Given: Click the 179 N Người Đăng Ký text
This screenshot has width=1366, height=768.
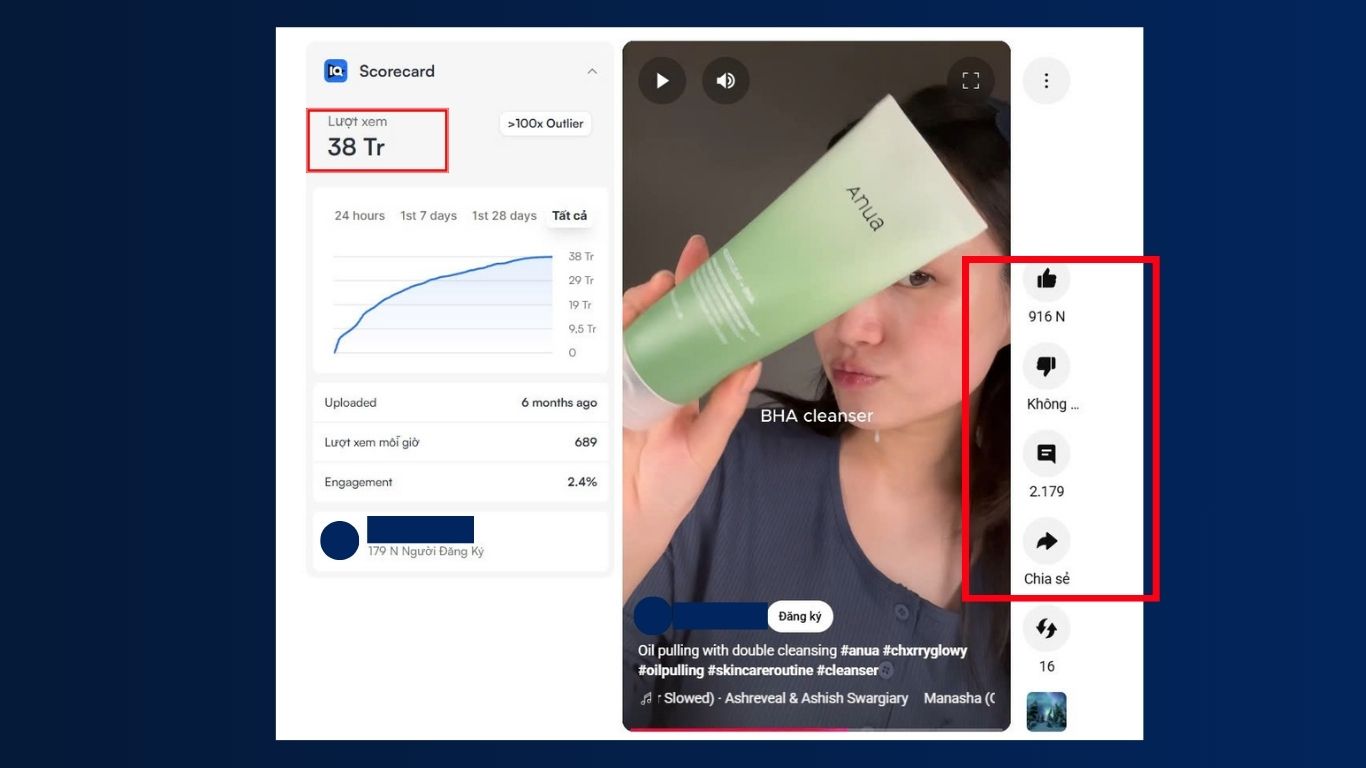Looking at the screenshot, I should tap(426, 551).
